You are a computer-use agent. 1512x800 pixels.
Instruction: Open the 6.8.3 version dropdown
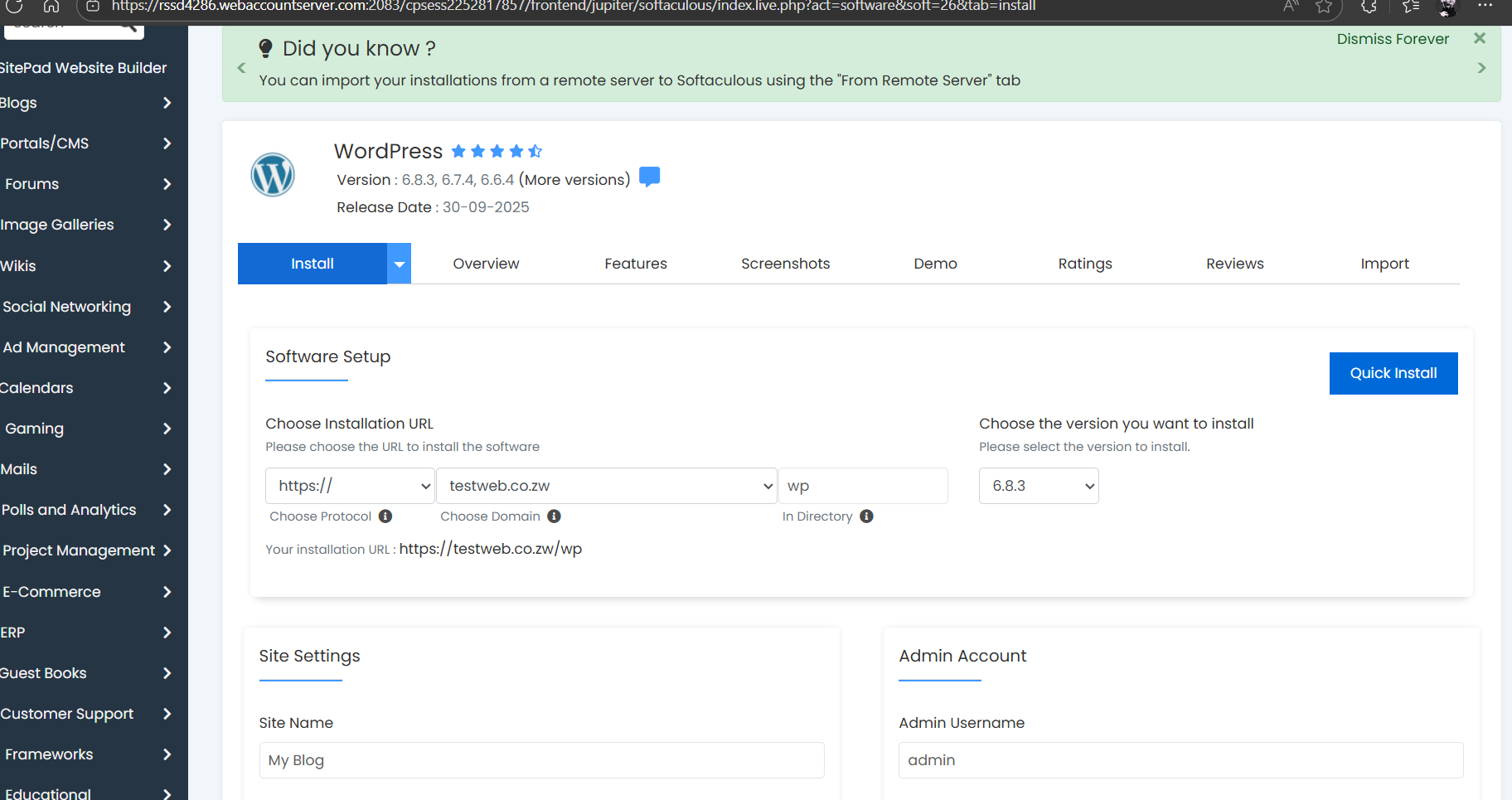[1039, 486]
